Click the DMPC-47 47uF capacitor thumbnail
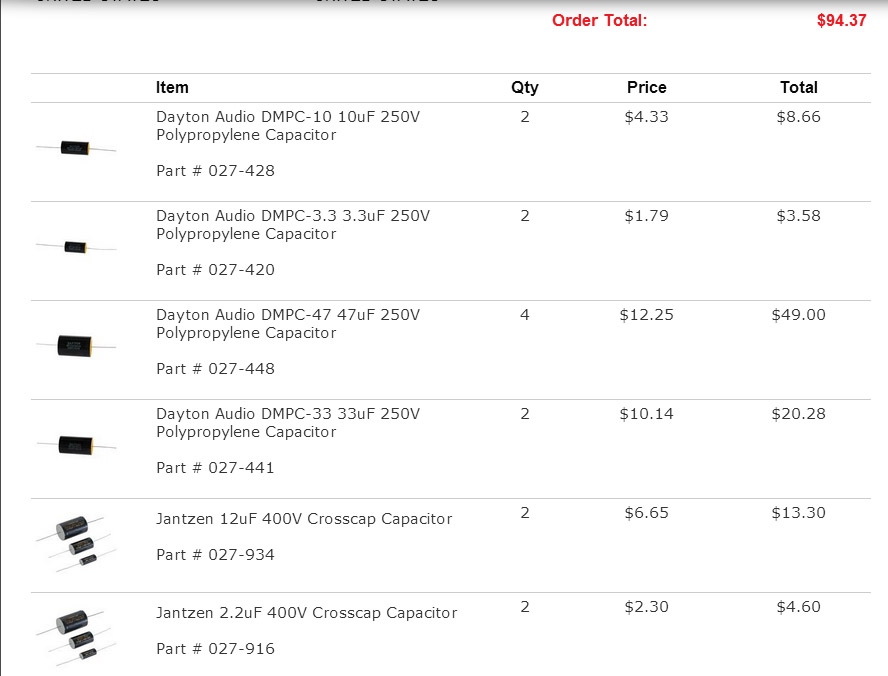The image size is (888, 676). point(76,346)
